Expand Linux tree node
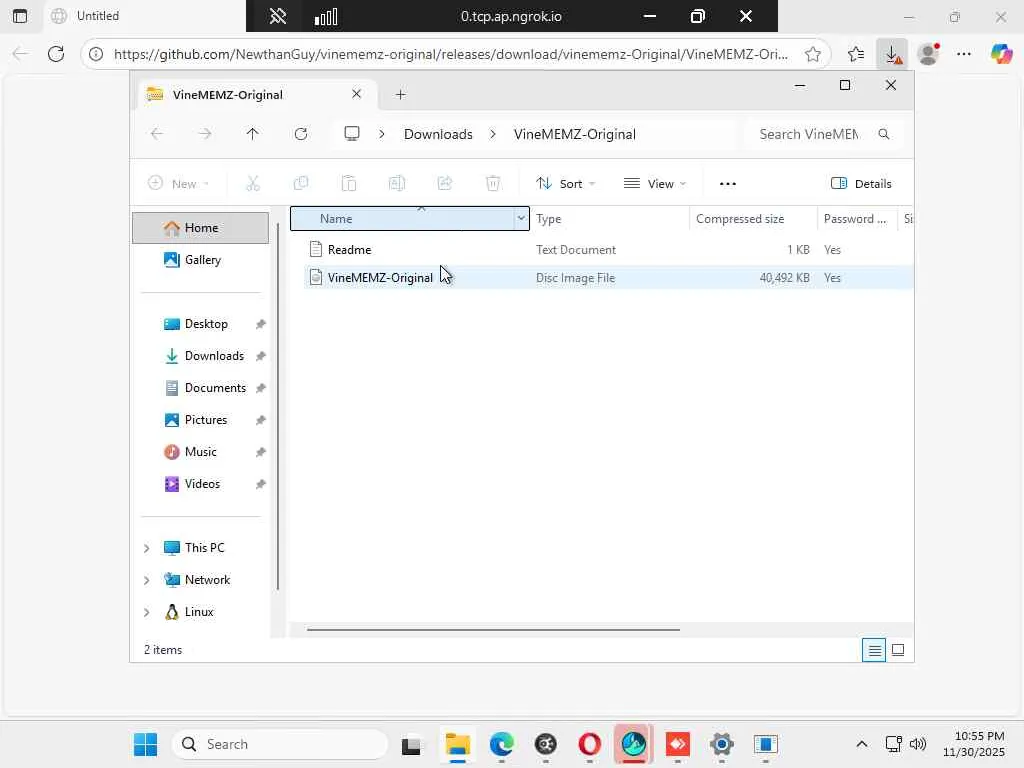The width and height of the screenshot is (1024, 768). (147, 612)
